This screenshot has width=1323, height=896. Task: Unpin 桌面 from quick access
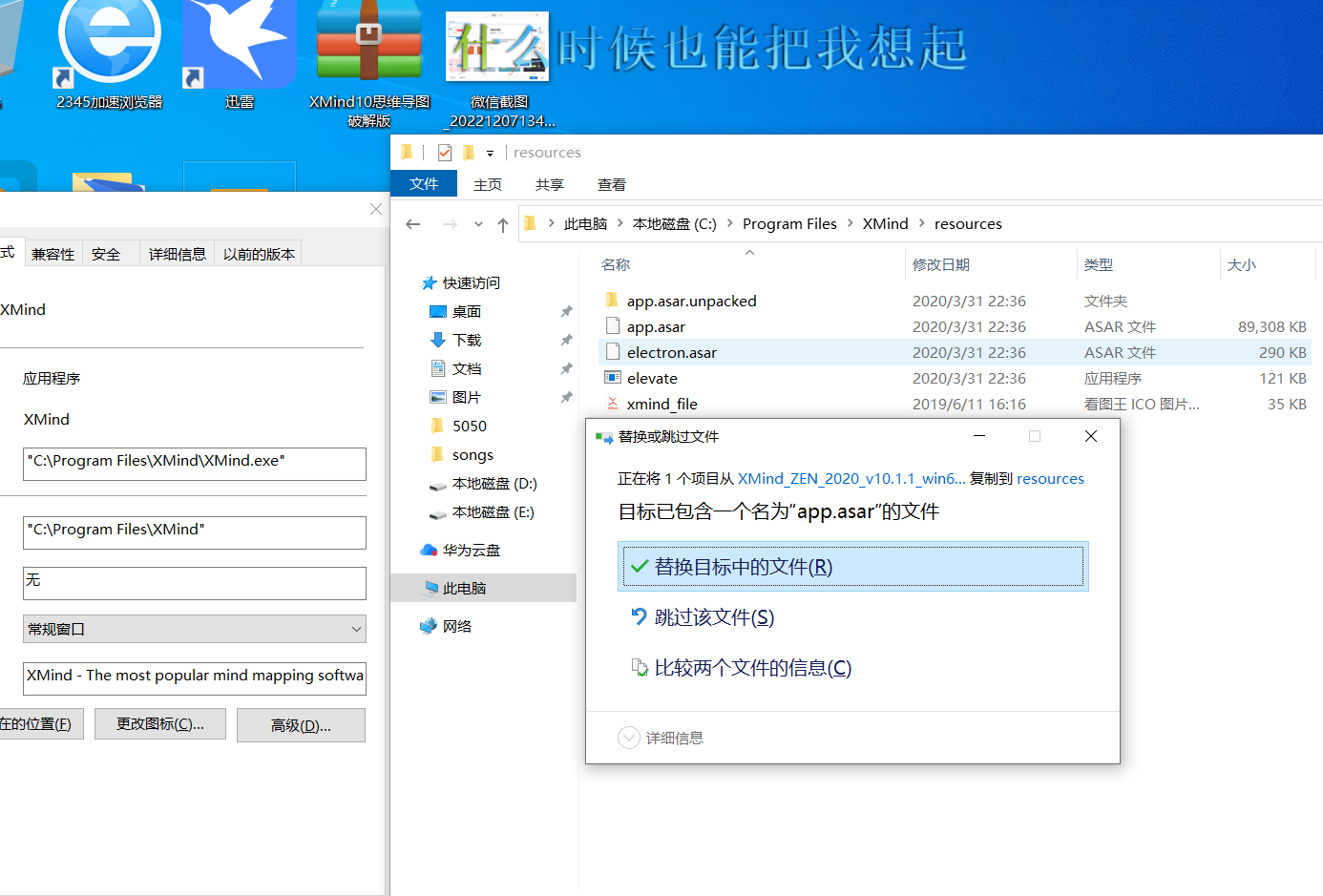click(x=566, y=311)
